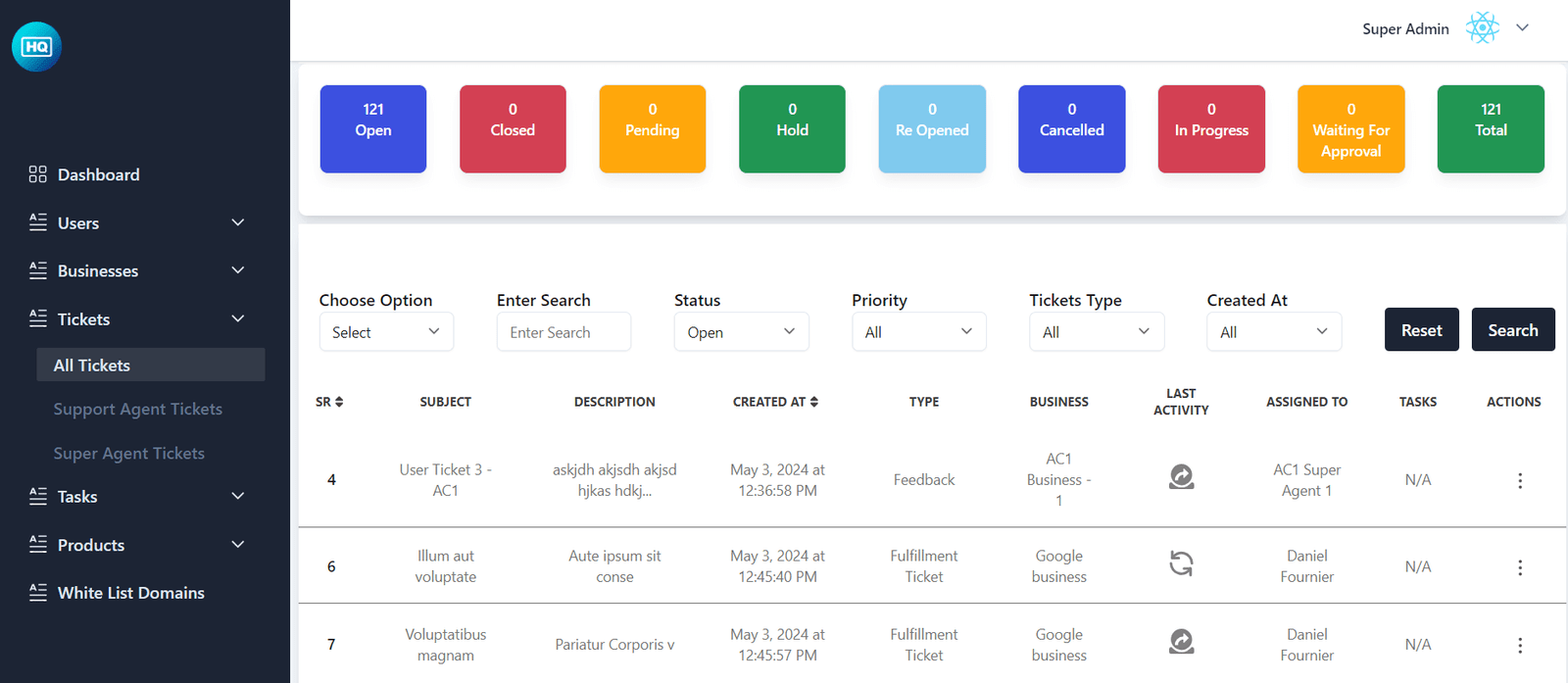Sort tickets by the SR column

(x=329, y=402)
